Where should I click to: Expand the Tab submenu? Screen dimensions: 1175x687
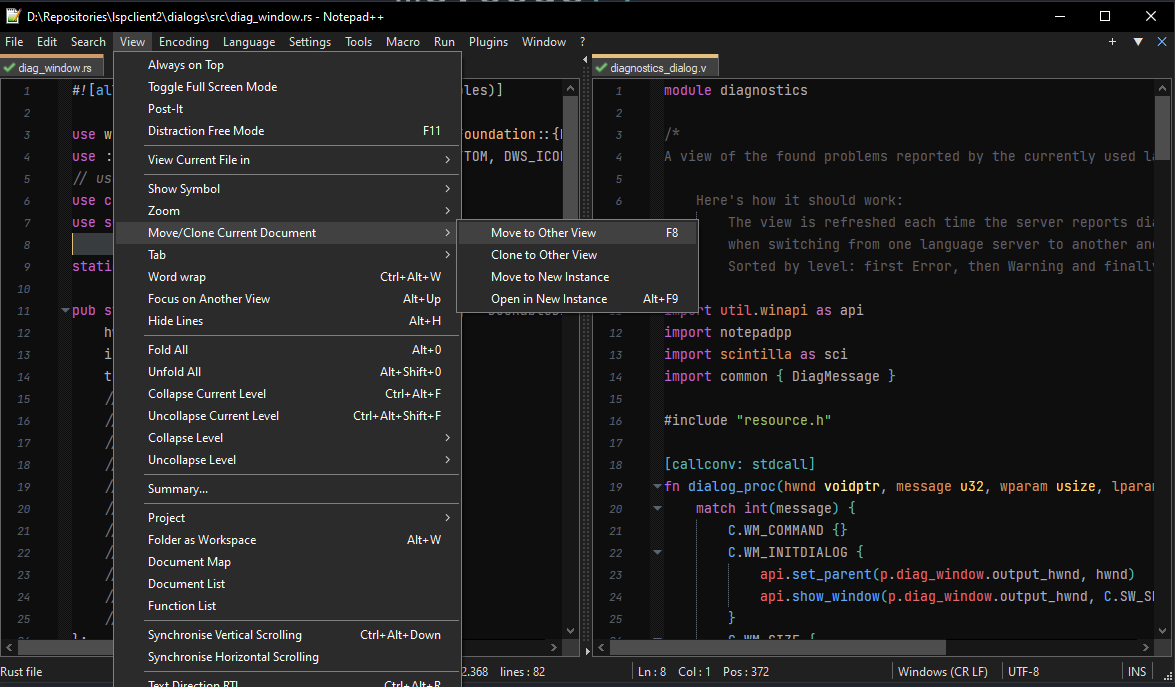click(288, 255)
